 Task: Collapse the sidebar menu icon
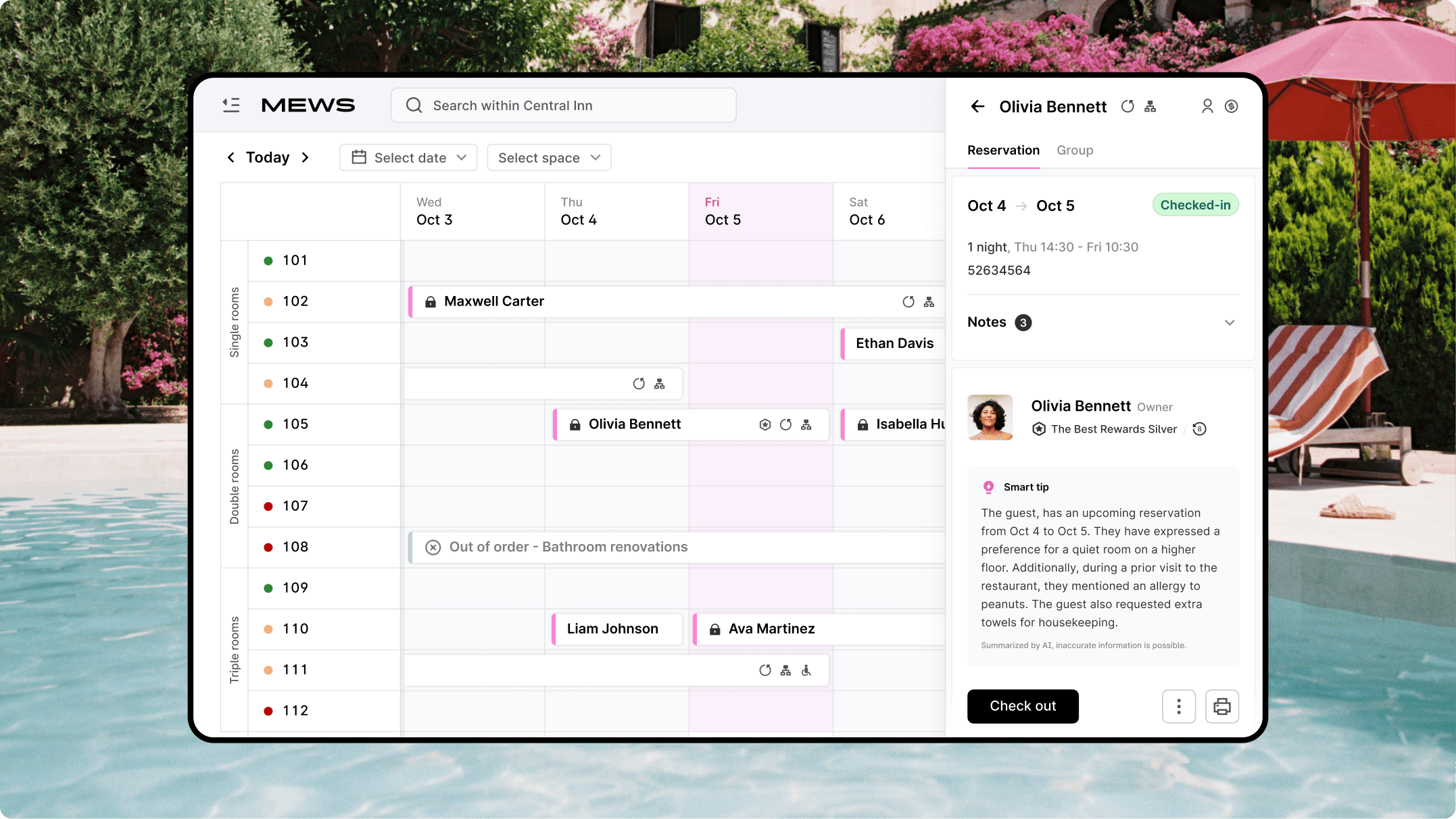pyautogui.click(x=231, y=105)
